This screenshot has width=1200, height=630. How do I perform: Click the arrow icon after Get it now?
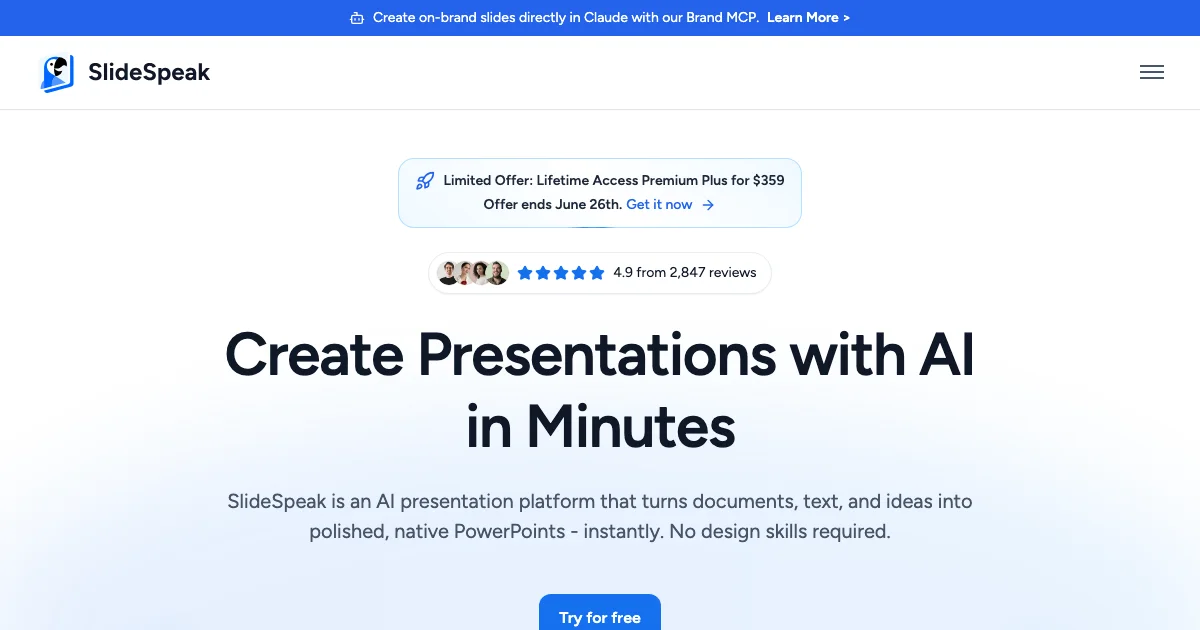(x=708, y=204)
